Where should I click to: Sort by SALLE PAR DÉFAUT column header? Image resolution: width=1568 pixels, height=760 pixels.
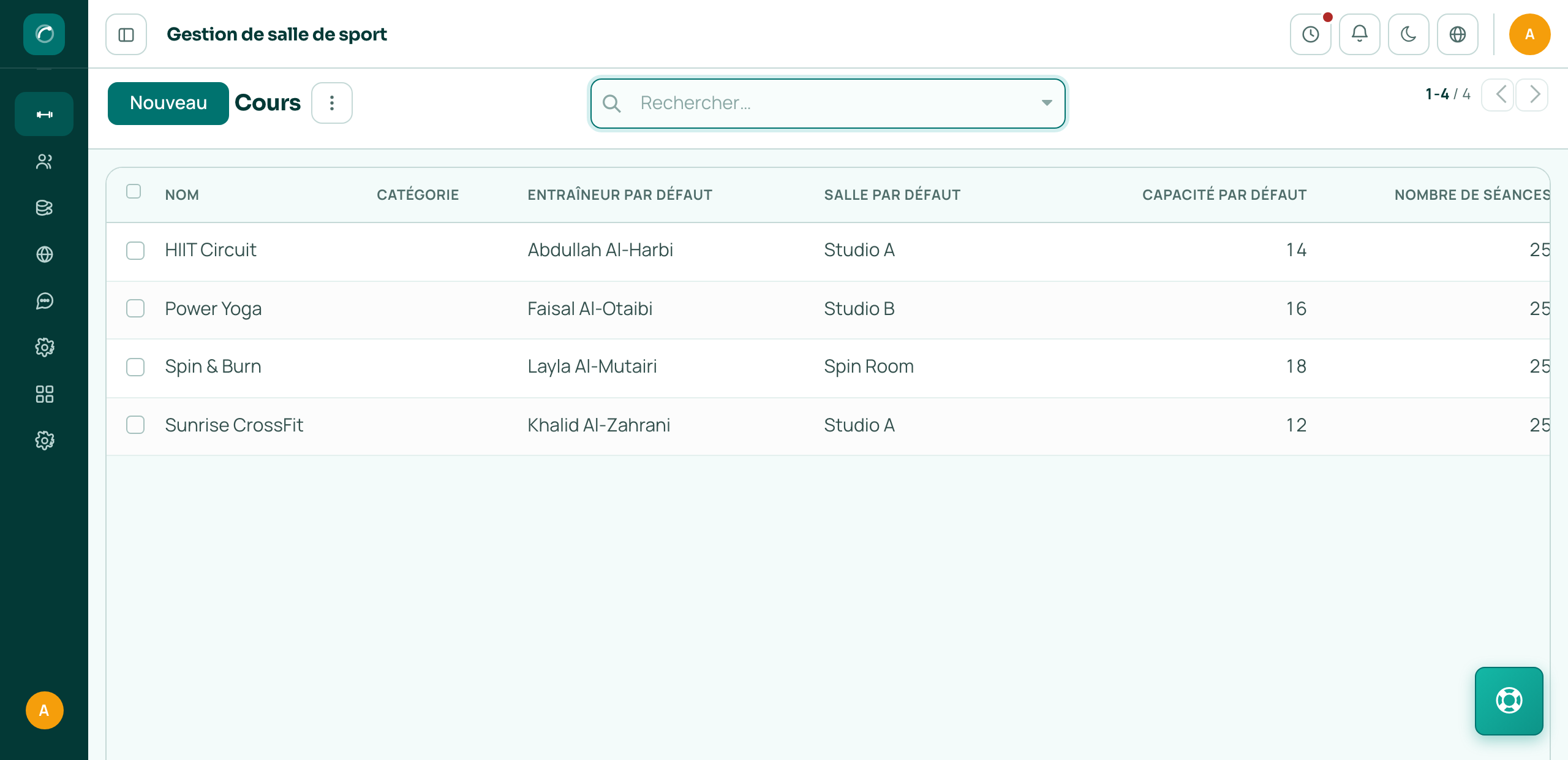pos(892,195)
